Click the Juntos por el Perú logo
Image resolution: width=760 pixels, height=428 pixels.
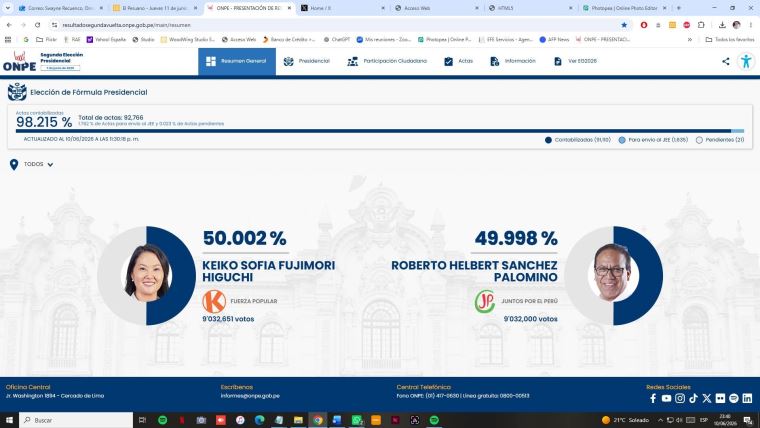[x=485, y=301]
